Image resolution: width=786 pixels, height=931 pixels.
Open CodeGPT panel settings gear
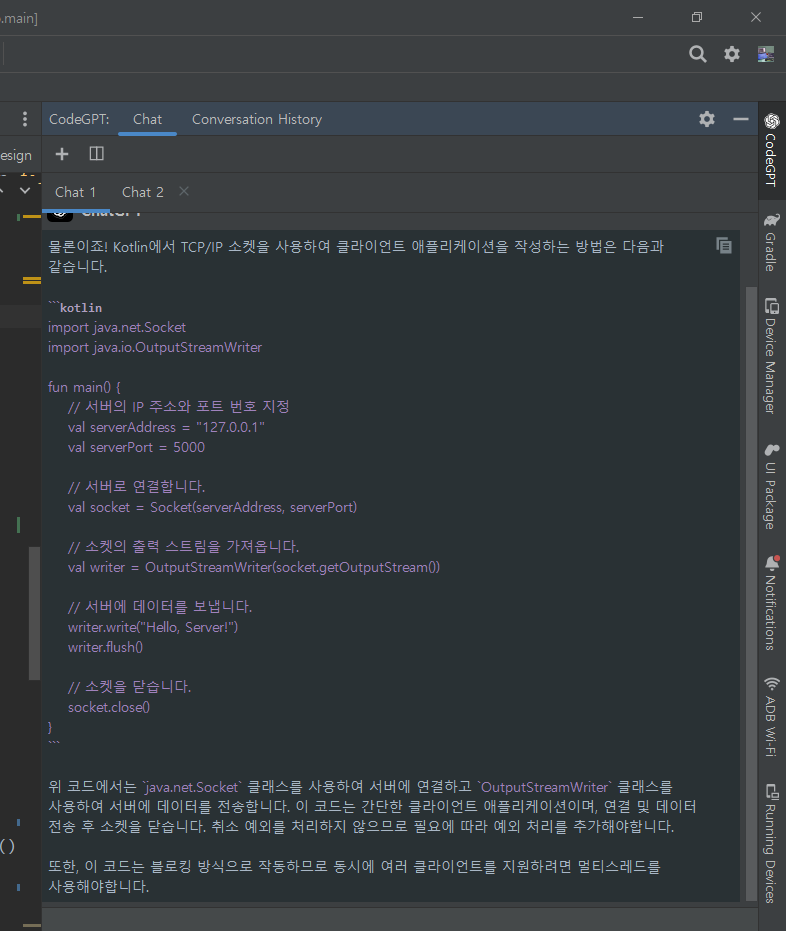click(x=706, y=119)
